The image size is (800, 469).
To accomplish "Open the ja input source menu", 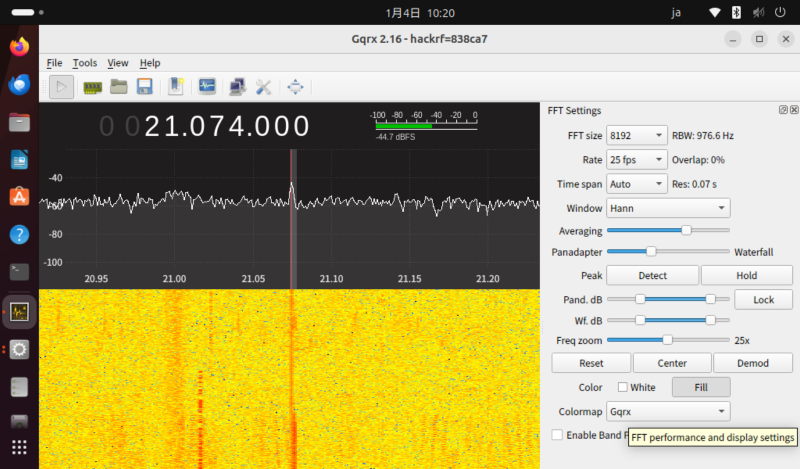I will [676, 13].
